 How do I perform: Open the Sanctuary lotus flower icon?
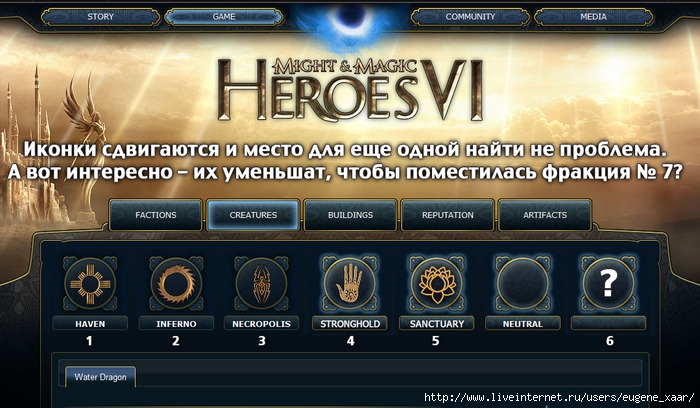(437, 283)
